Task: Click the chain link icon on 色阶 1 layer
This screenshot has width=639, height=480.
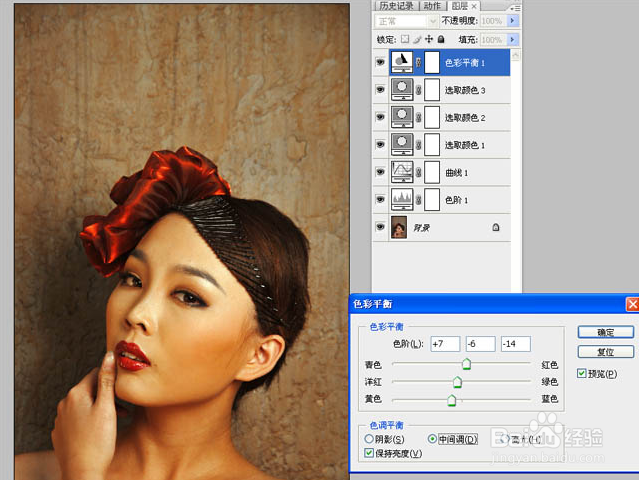Action: (419, 200)
